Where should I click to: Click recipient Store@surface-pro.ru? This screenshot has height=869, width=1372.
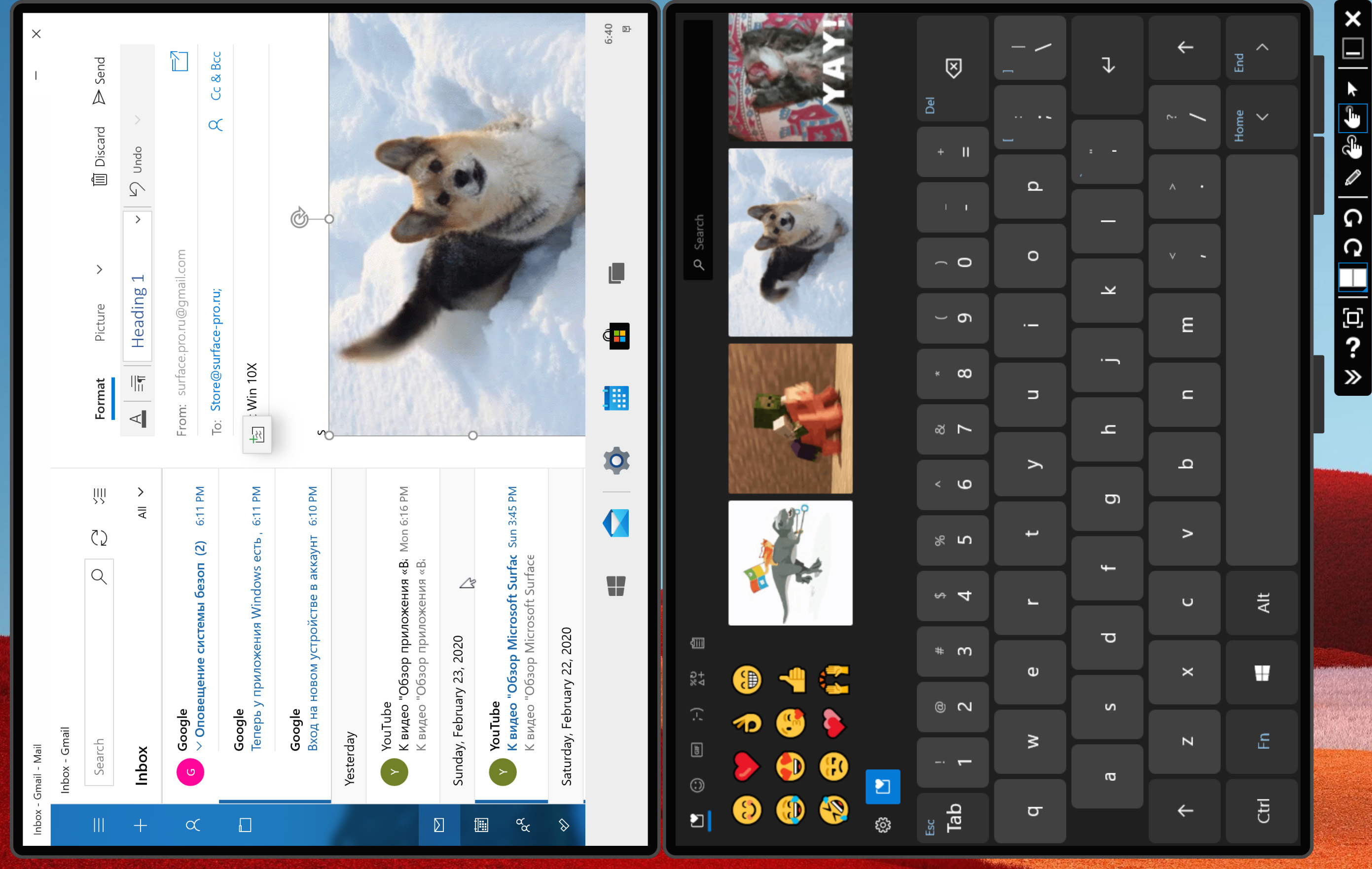217,349
